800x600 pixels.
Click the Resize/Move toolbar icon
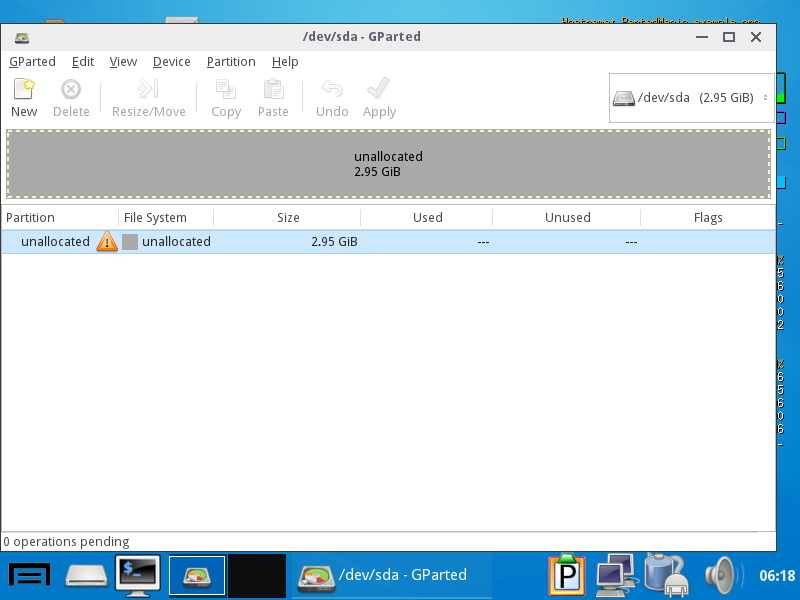point(148,91)
